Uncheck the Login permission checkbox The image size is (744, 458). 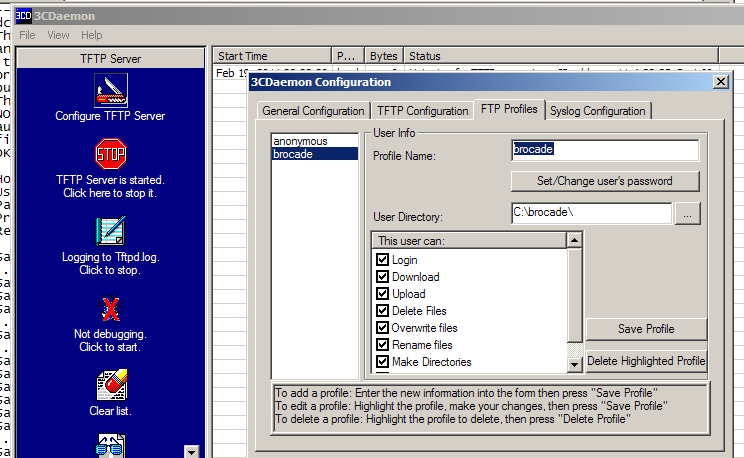(382, 260)
